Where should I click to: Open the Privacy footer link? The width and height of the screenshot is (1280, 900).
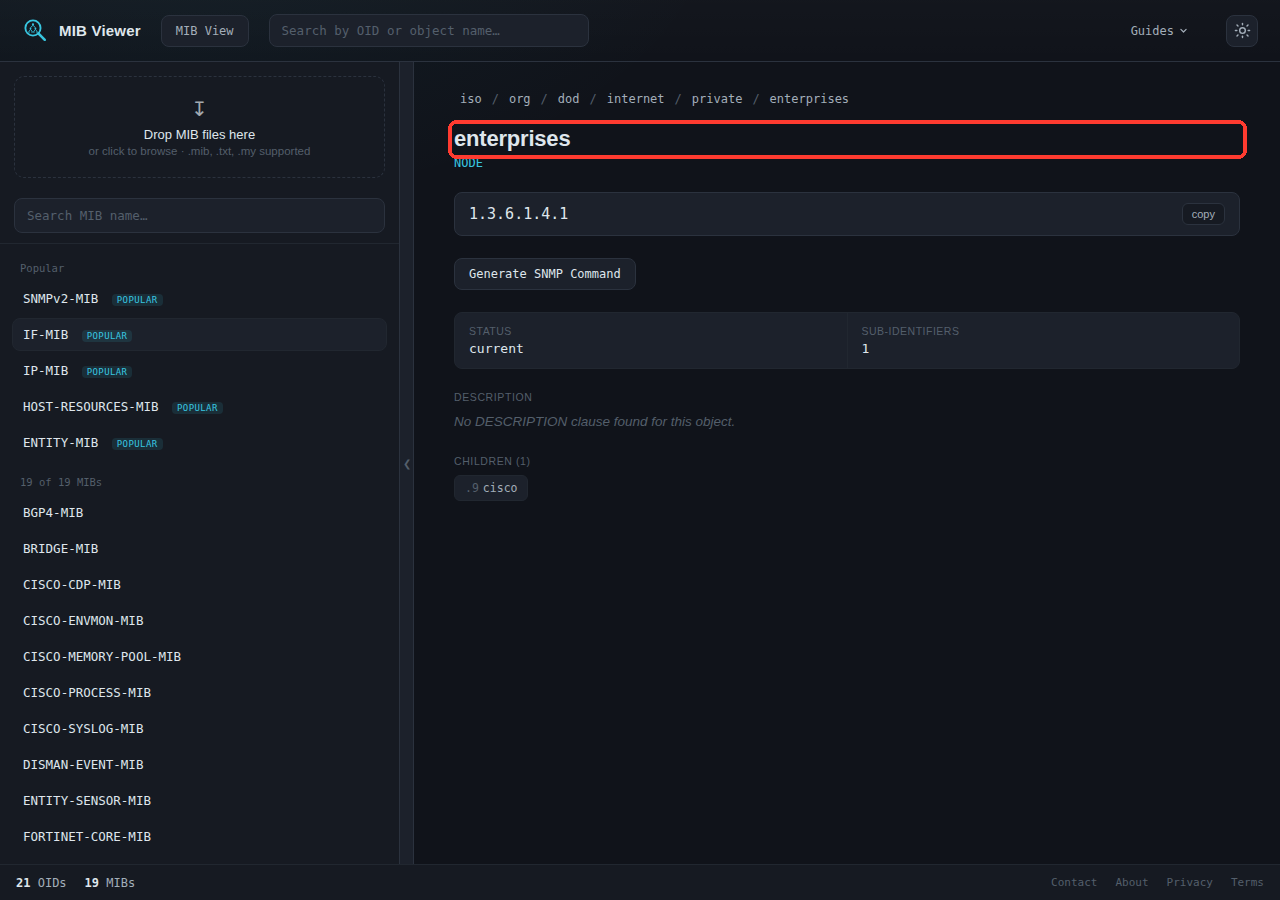[x=1190, y=882]
